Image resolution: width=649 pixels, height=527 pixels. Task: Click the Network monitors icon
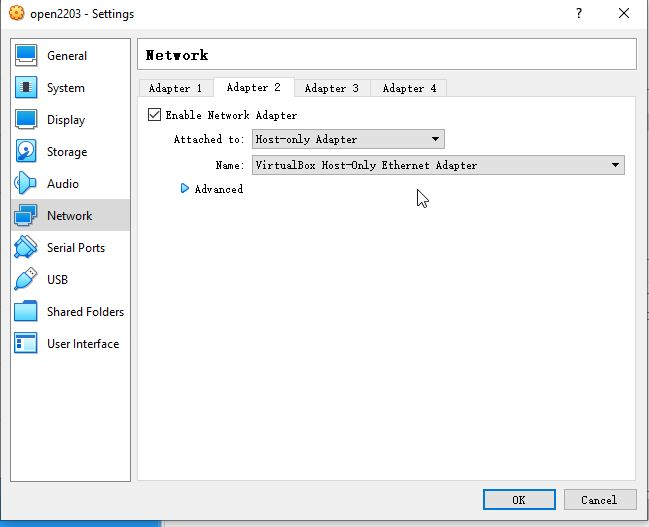click(26, 215)
